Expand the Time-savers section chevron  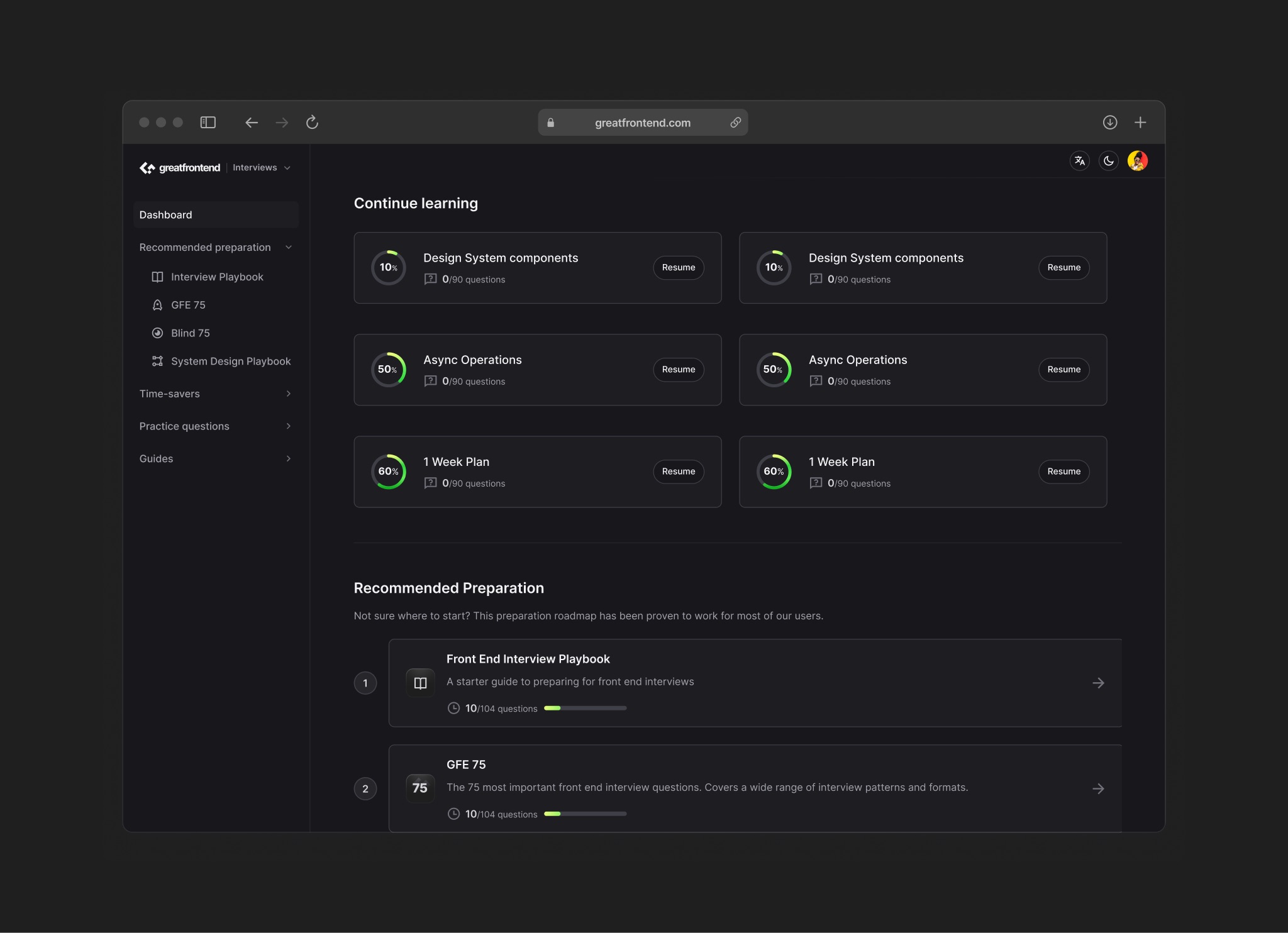289,394
